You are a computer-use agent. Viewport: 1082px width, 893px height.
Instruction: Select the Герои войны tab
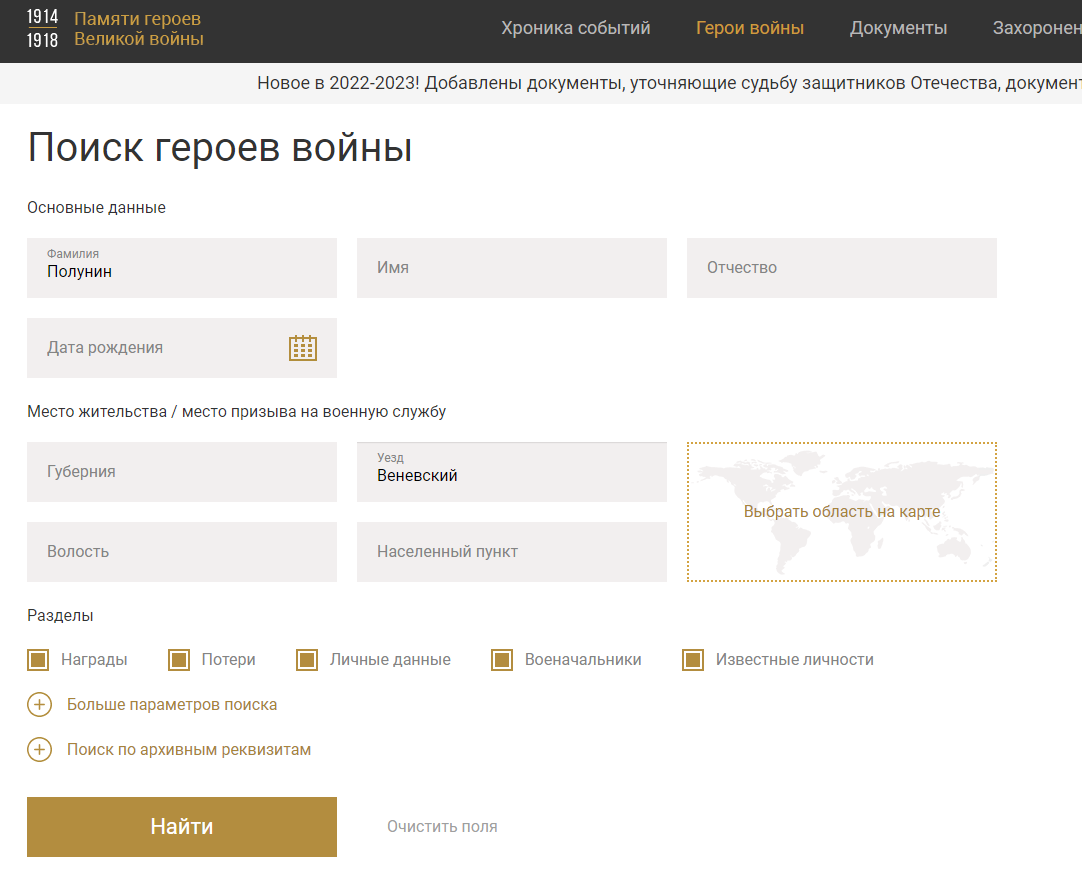(750, 28)
